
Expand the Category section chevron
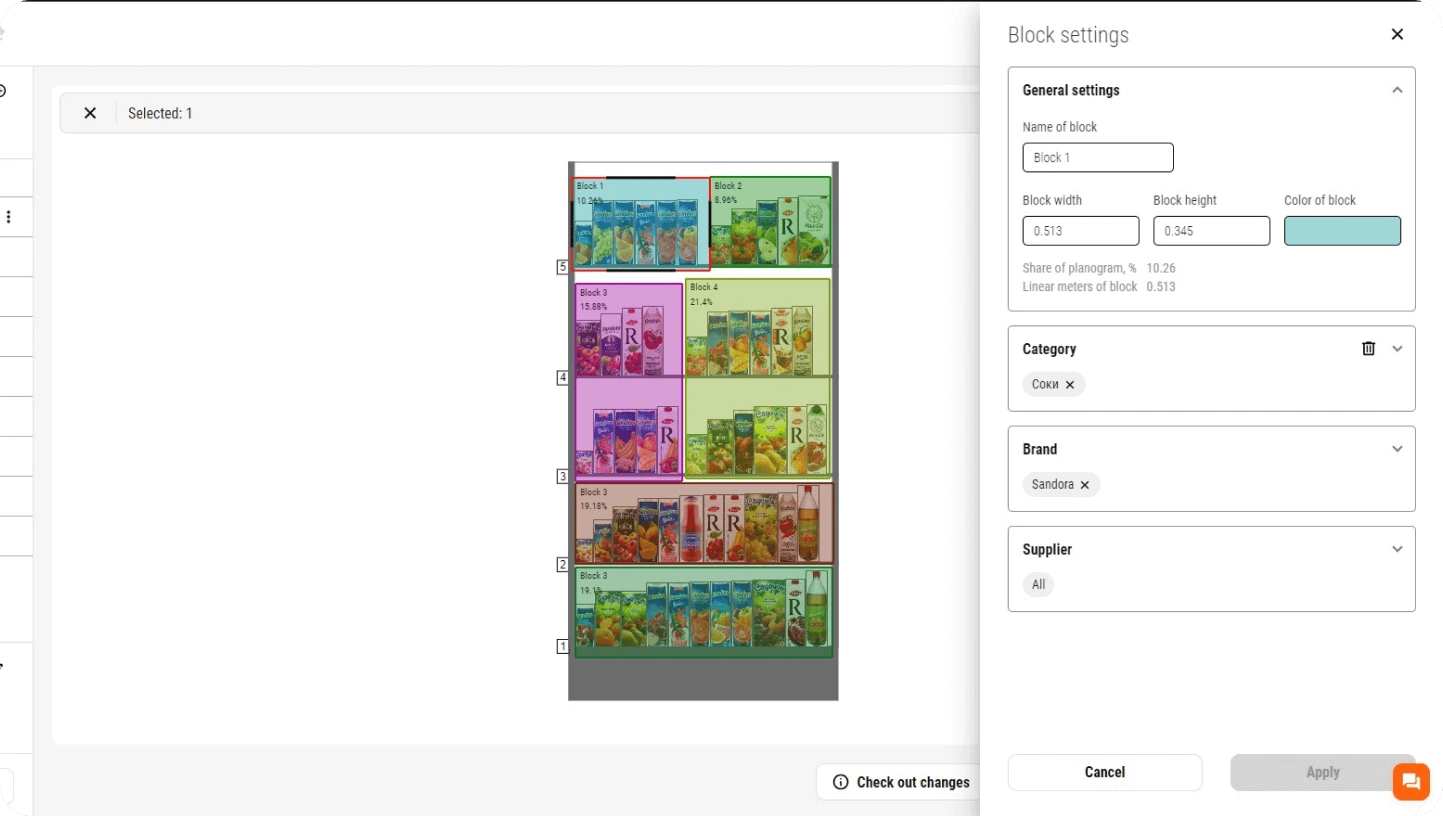coord(1397,349)
